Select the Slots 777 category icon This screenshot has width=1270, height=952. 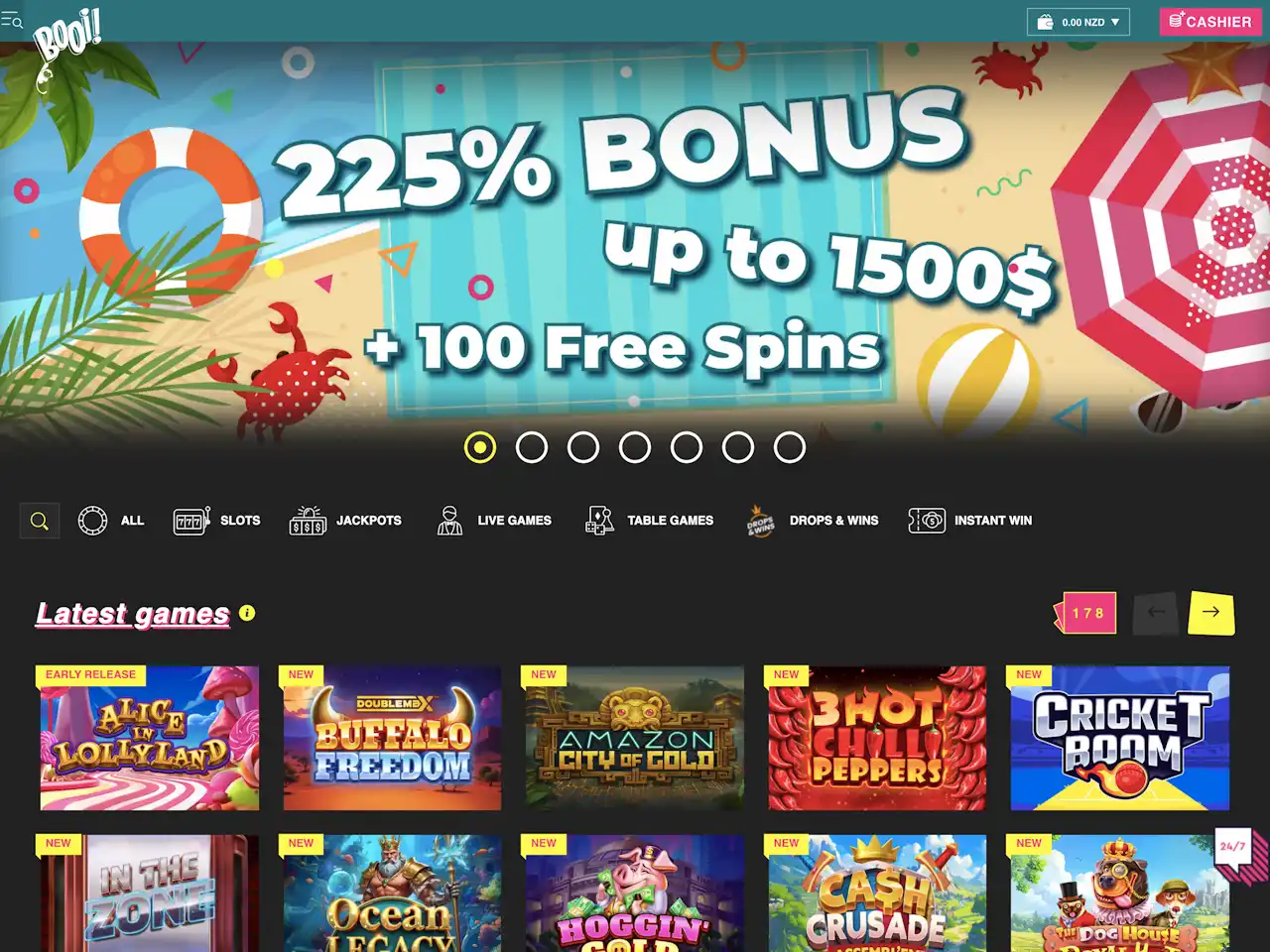point(191,521)
